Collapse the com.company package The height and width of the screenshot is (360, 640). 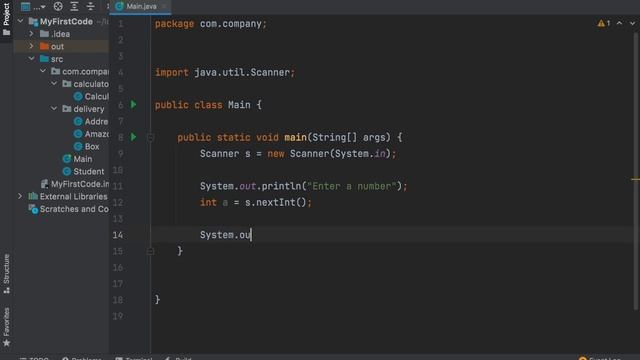tap(43, 71)
